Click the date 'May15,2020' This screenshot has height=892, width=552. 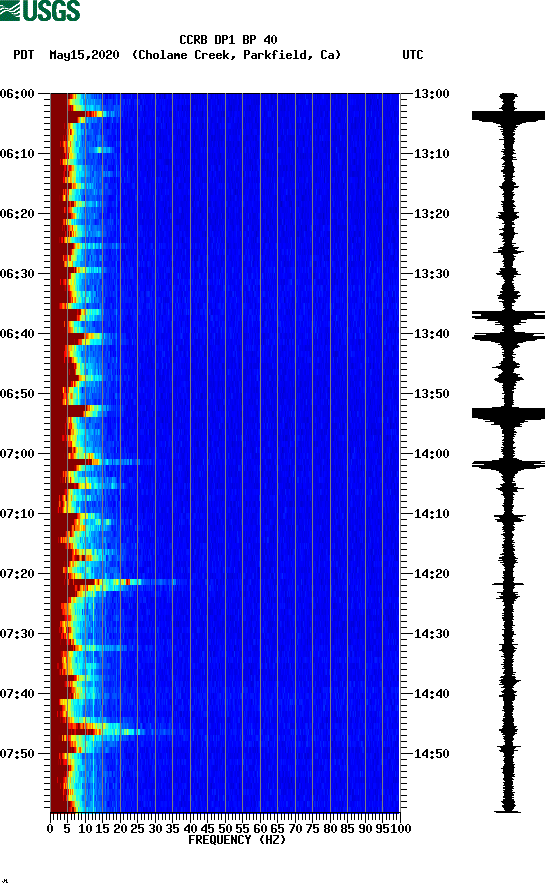(x=84, y=55)
